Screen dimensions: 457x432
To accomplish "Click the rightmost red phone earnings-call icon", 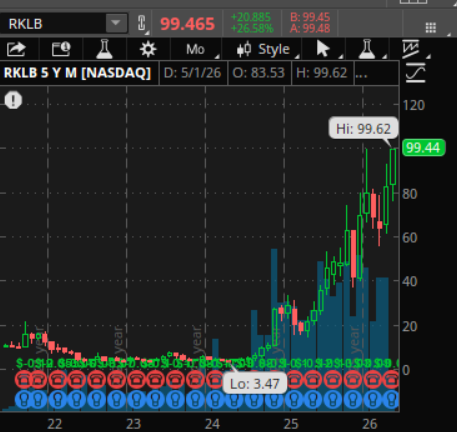I will click(391, 379).
